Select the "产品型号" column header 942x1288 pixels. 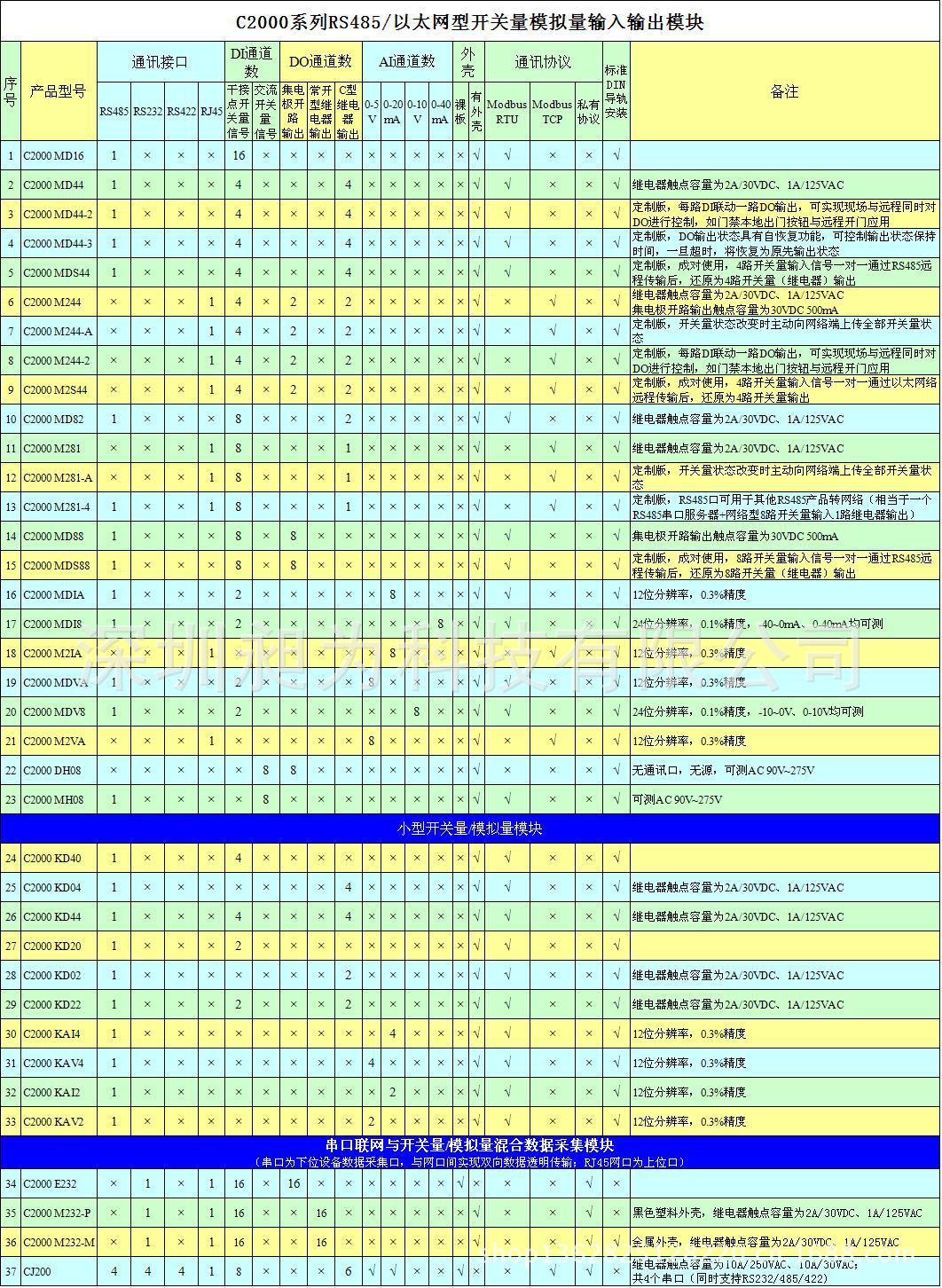[58, 91]
